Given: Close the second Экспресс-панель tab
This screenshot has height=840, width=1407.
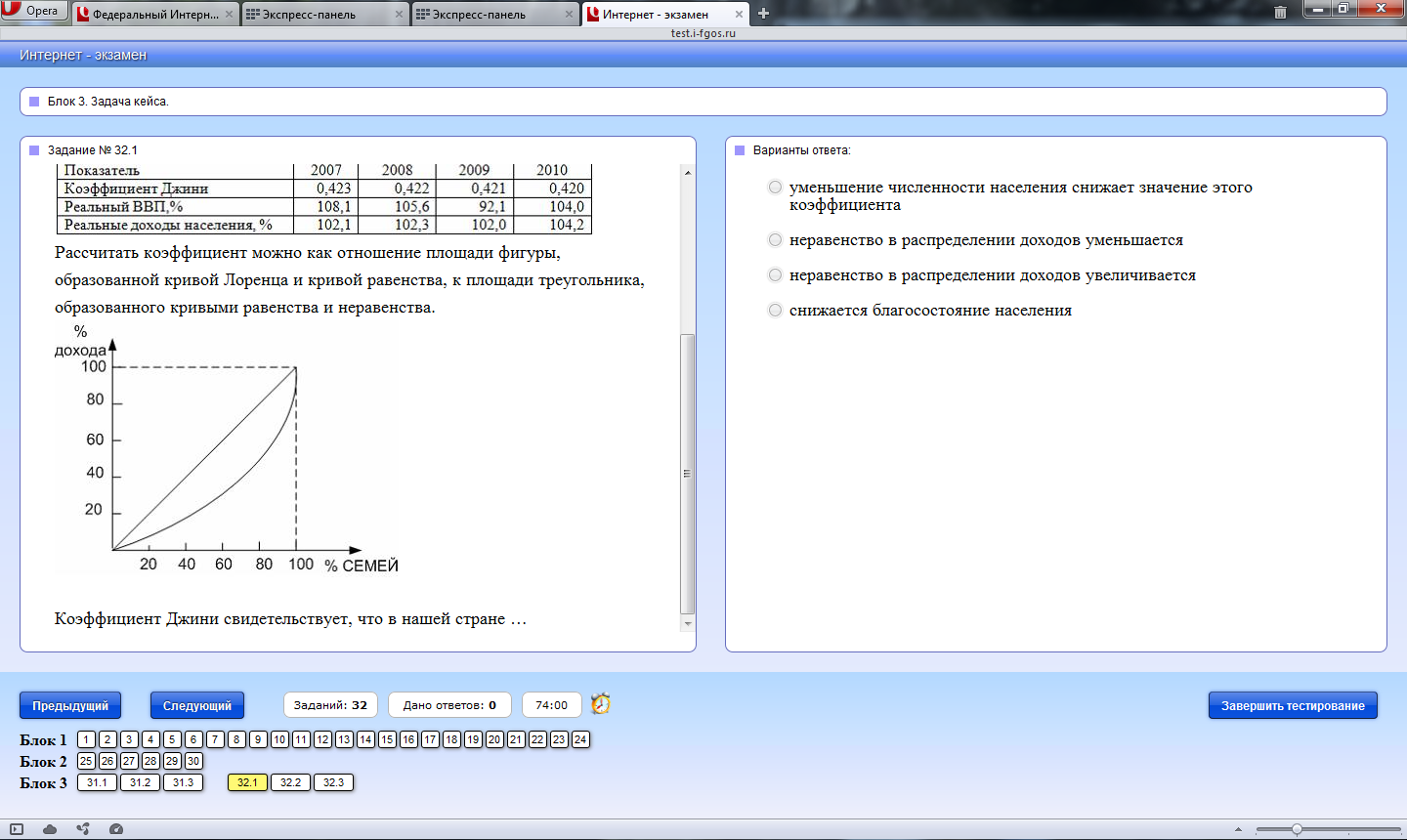Looking at the screenshot, I should tap(569, 15).
